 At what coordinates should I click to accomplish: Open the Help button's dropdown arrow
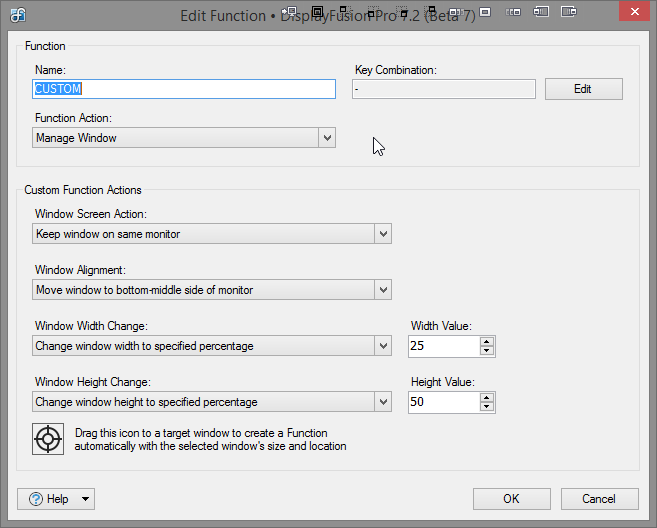click(x=85, y=498)
